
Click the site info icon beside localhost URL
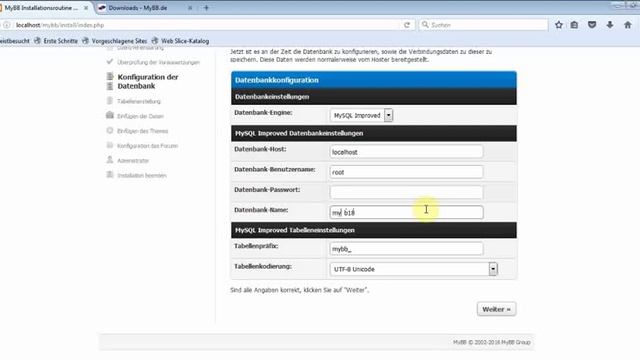(7, 25)
